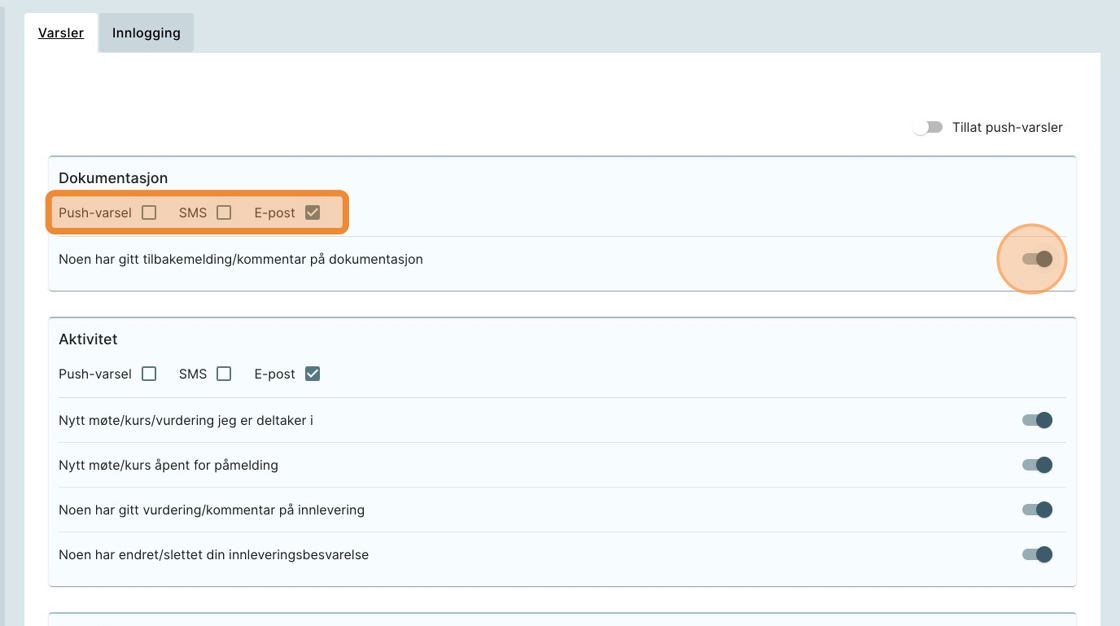Uncheck E-post under Aktivitet
1120x626 pixels.
coord(313,374)
